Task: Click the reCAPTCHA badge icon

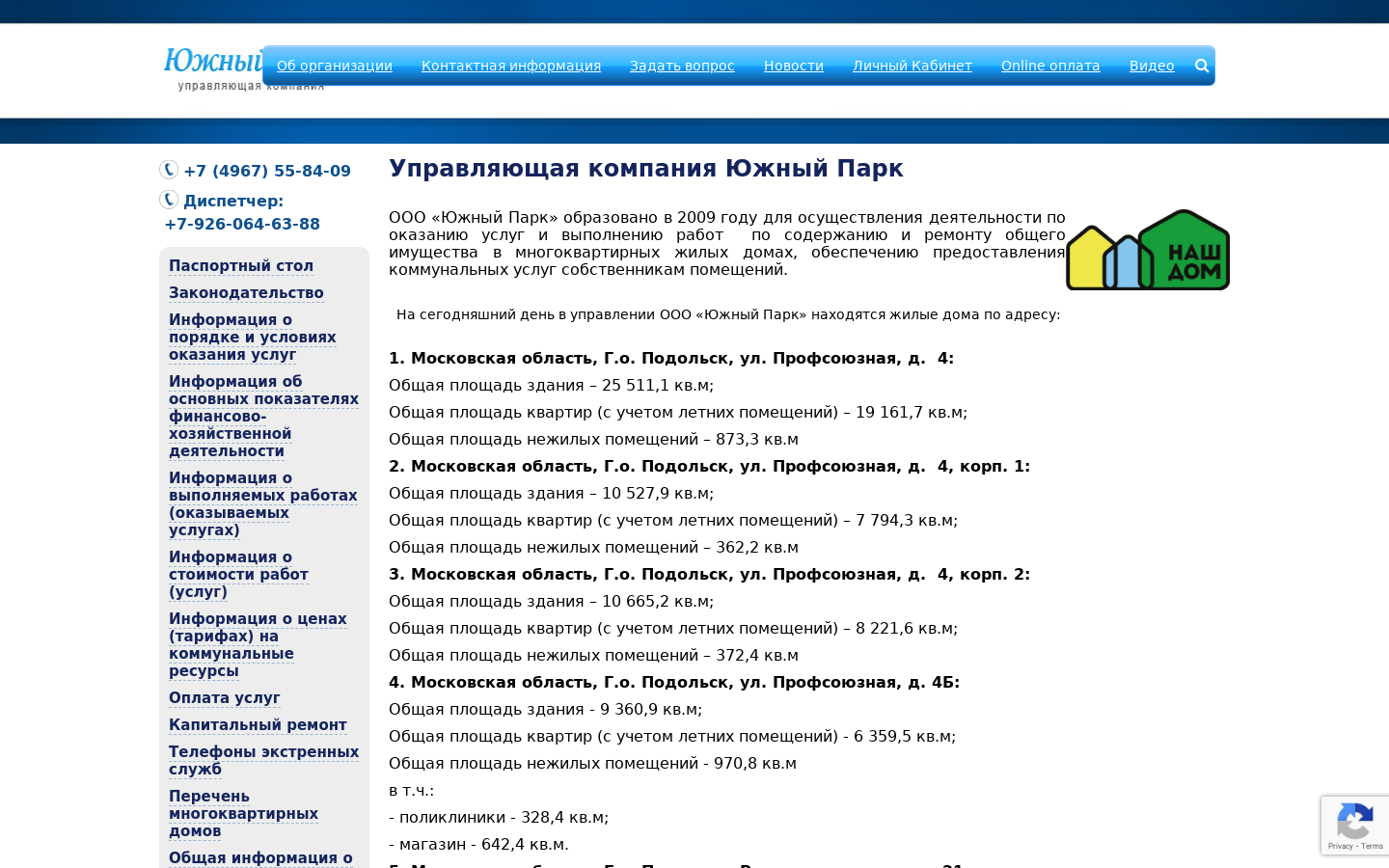Action: pyautogui.click(x=1355, y=820)
